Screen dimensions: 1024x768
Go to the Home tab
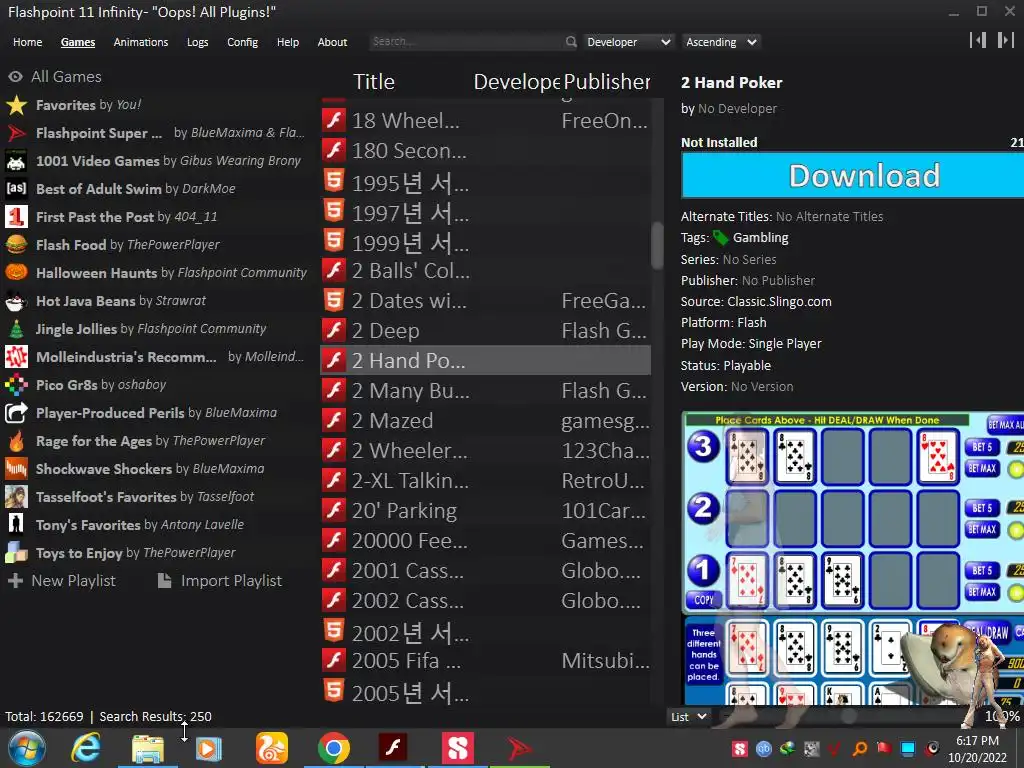pos(27,42)
